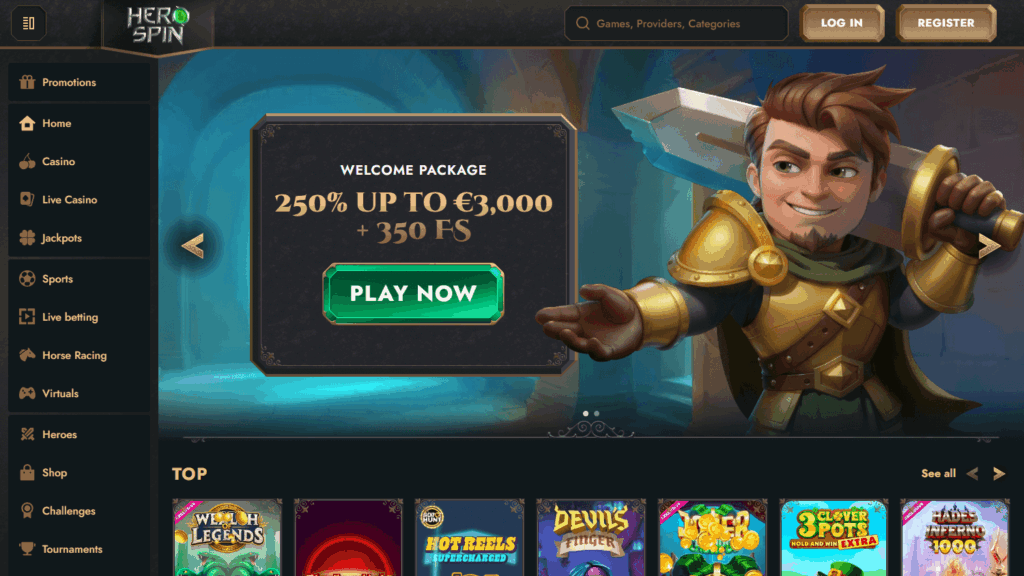Open the 3 Clover Pots game thumbnail

(x=833, y=537)
